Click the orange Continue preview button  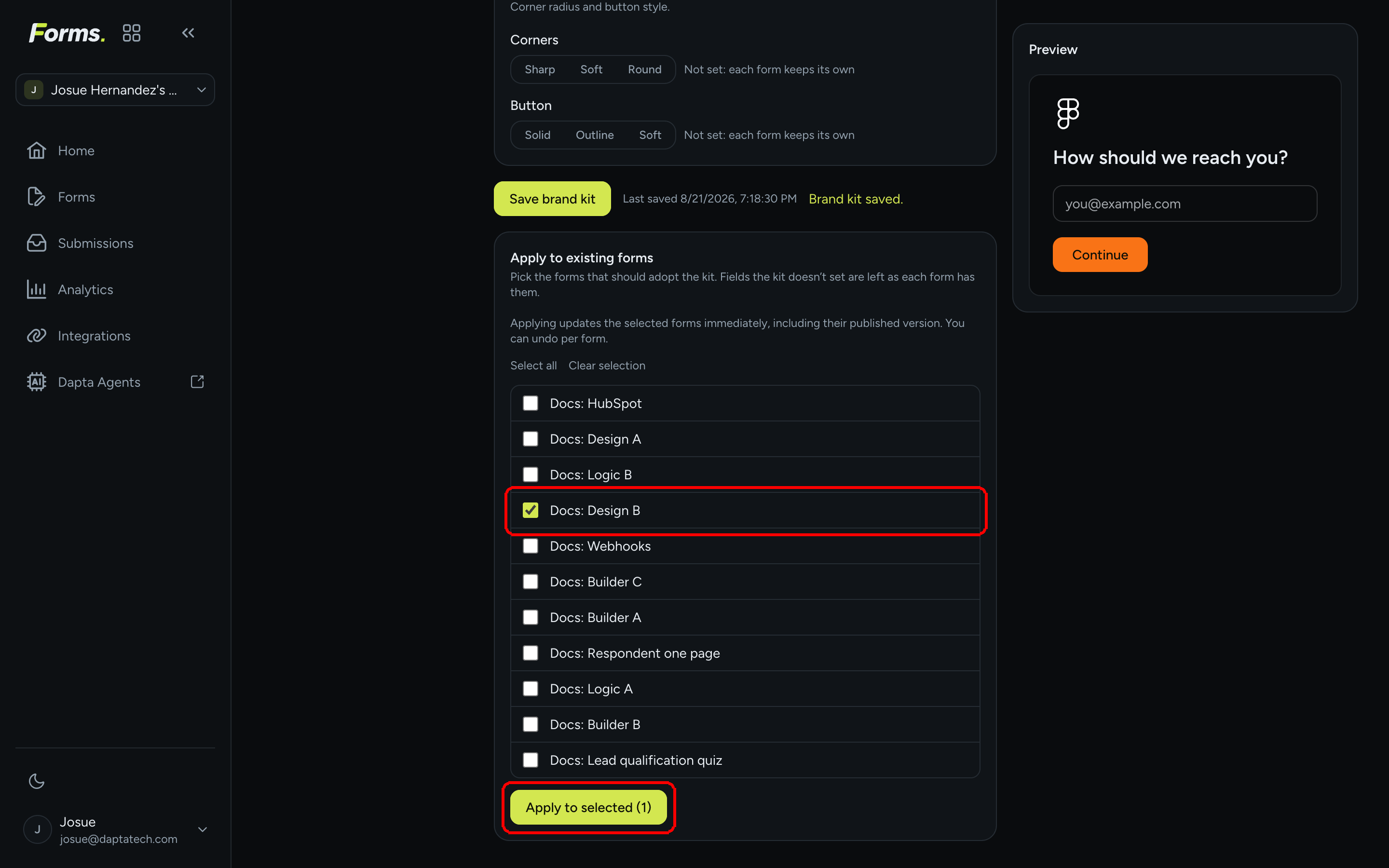click(1100, 254)
